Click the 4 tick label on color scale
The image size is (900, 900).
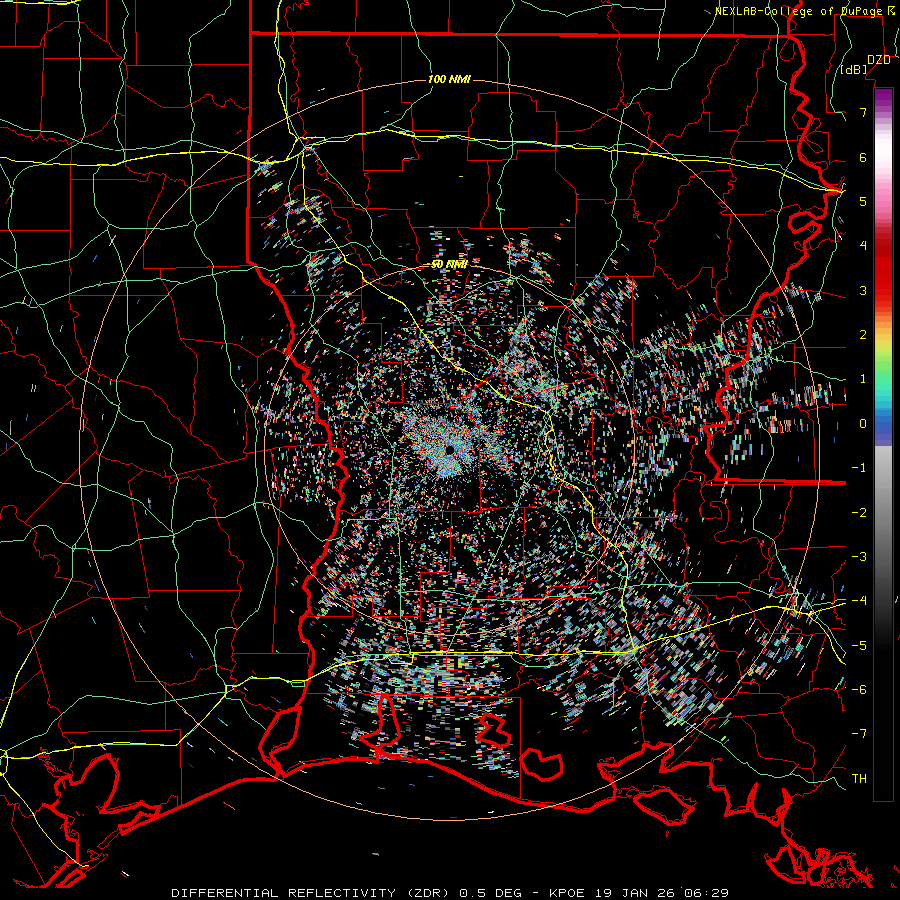[863, 246]
